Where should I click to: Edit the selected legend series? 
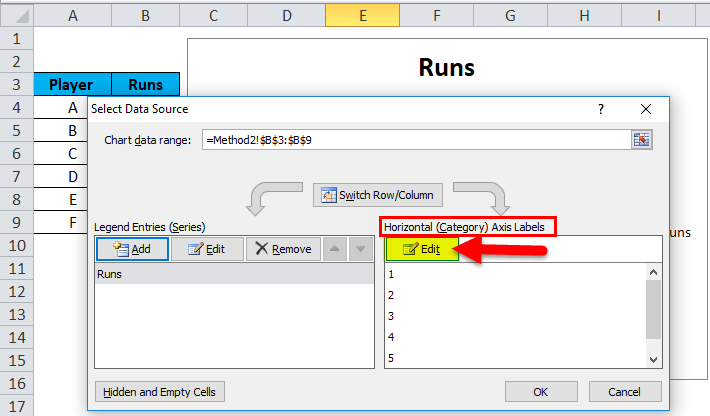click(x=207, y=249)
